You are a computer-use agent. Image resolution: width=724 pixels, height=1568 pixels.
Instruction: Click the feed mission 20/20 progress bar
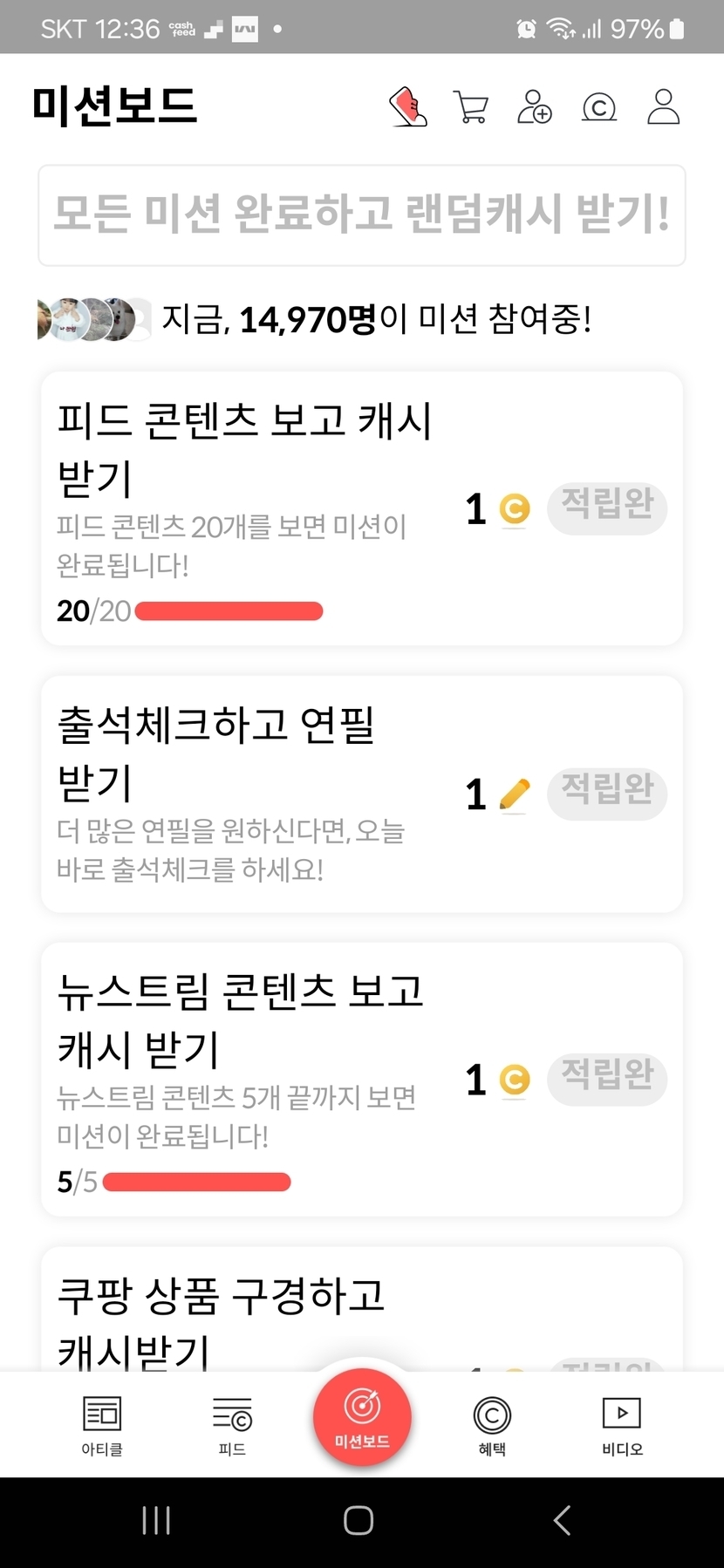tap(229, 611)
